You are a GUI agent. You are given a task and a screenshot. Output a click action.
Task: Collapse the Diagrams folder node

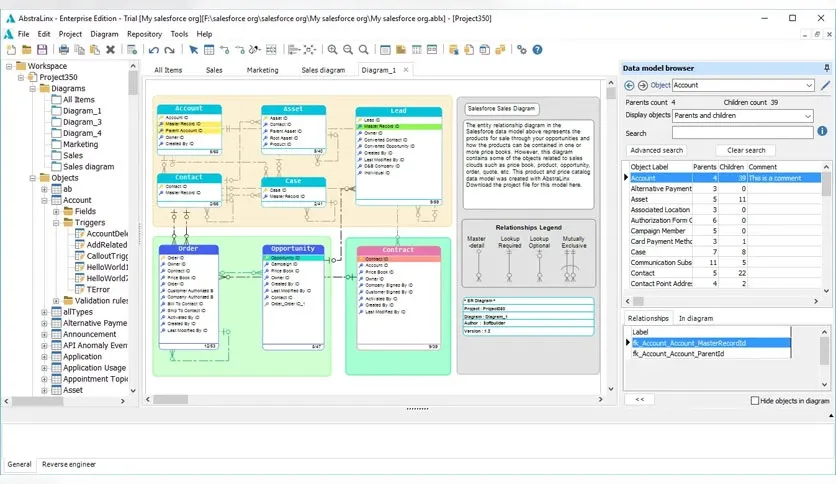click(x=33, y=88)
